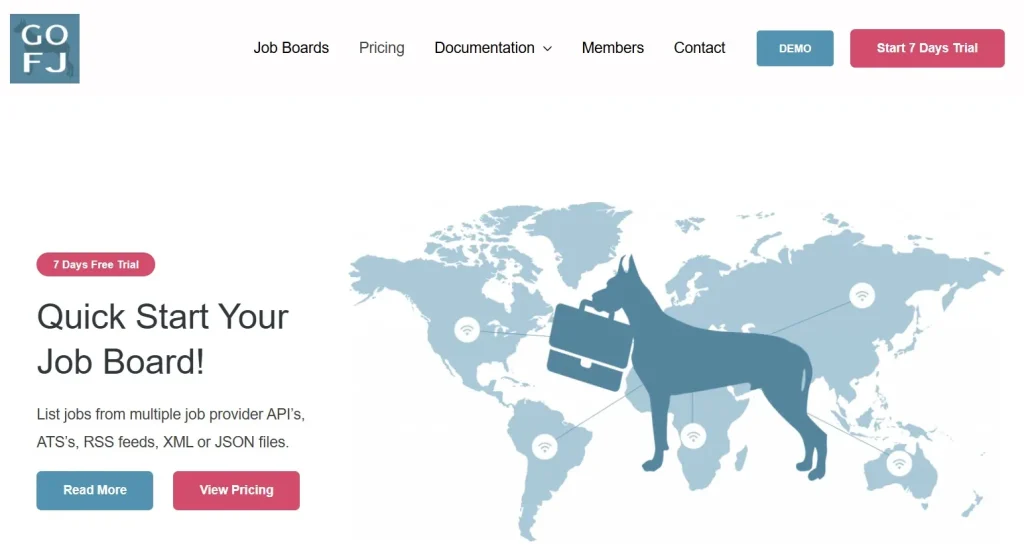Open the Job Boards menu item
Viewport: 1024px width, 550px height.
[x=291, y=48]
